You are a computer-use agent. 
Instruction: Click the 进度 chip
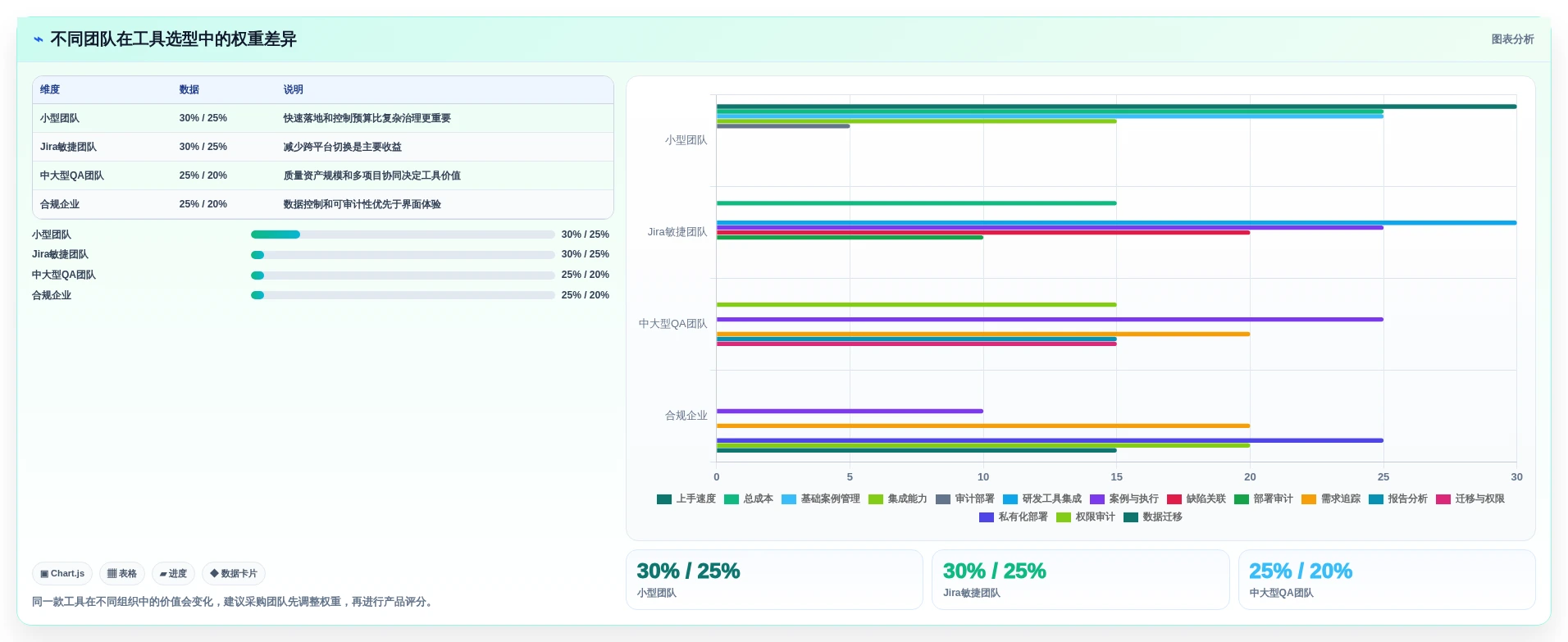[x=173, y=574]
